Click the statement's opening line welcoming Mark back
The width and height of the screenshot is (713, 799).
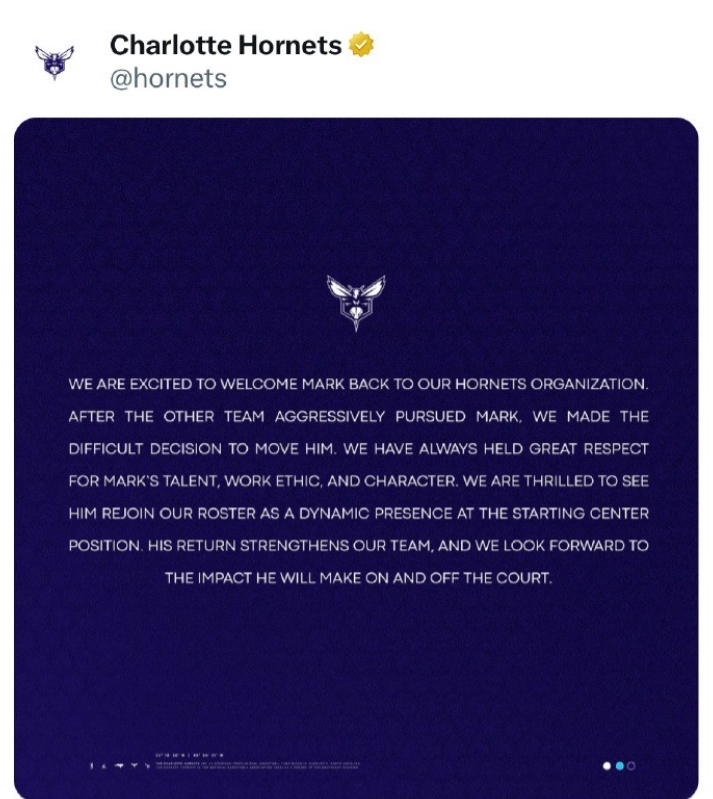point(358,384)
